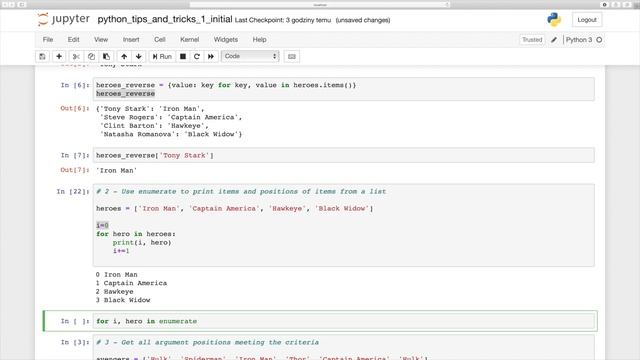Open the Insert menu
Image resolution: width=640 pixels, height=360 pixels.
coord(131,40)
